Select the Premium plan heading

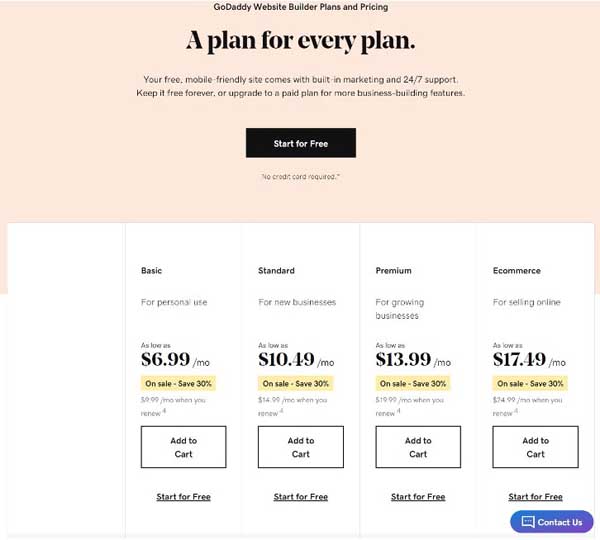point(394,271)
